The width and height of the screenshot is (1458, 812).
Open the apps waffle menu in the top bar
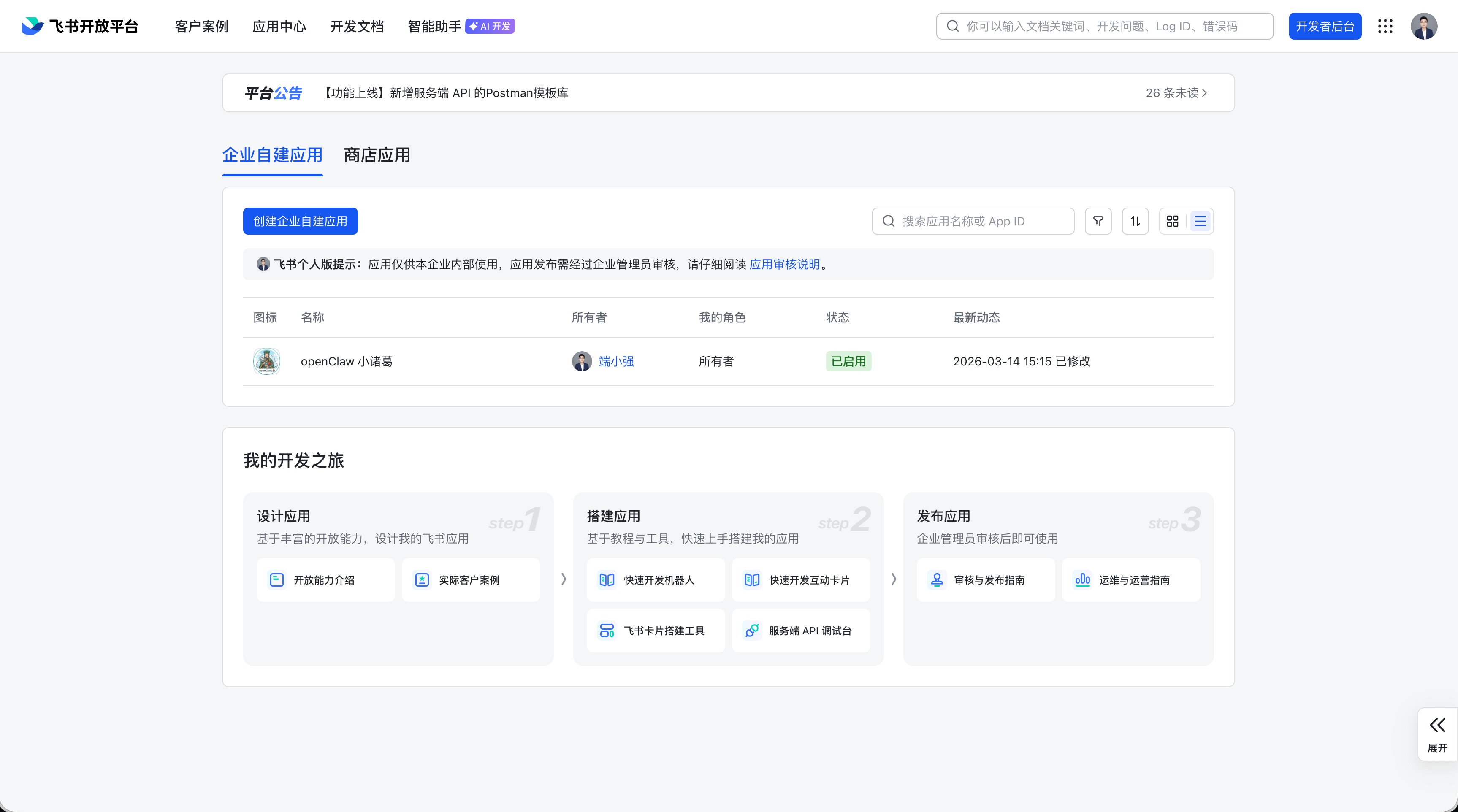(x=1385, y=26)
